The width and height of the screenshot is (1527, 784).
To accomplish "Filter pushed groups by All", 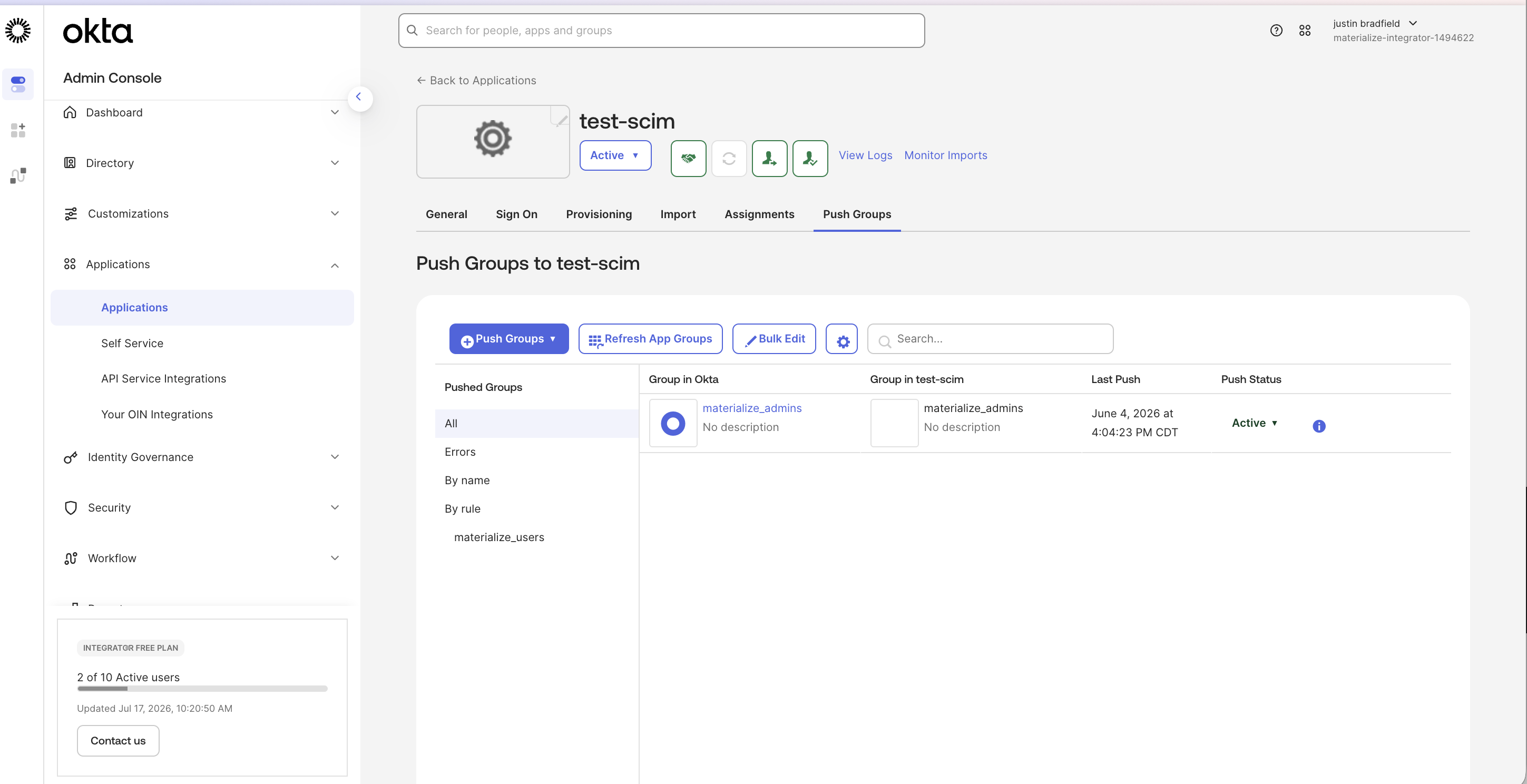I will click(536, 424).
